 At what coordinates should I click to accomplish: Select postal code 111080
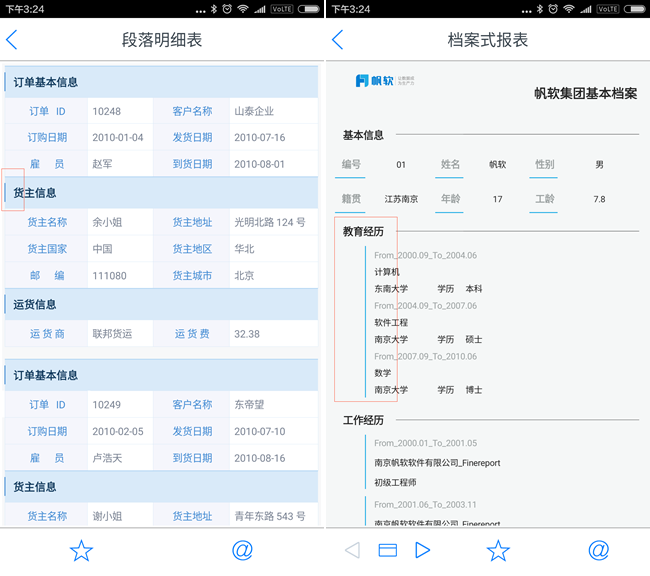109,275
